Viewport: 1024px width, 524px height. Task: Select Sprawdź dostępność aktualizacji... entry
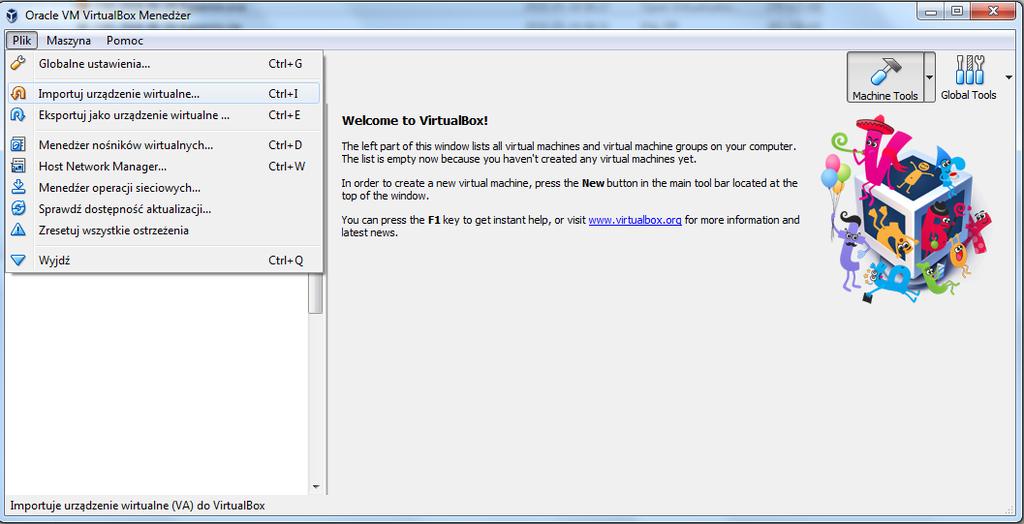(164, 209)
